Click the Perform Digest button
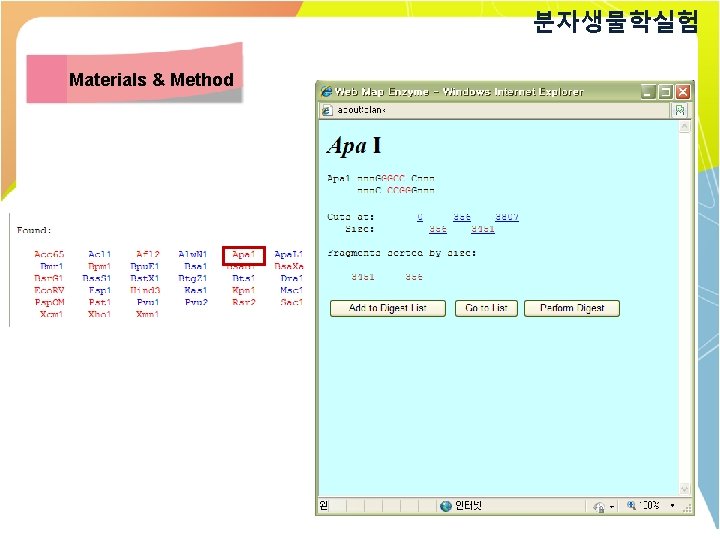This screenshot has width=720, height=540. pos(572,308)
